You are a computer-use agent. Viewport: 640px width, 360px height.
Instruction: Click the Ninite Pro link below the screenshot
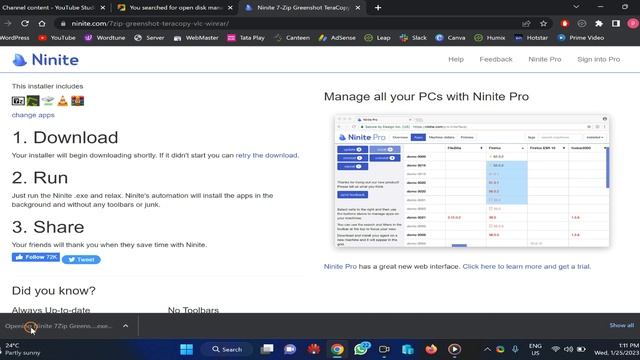pos(340,267)
